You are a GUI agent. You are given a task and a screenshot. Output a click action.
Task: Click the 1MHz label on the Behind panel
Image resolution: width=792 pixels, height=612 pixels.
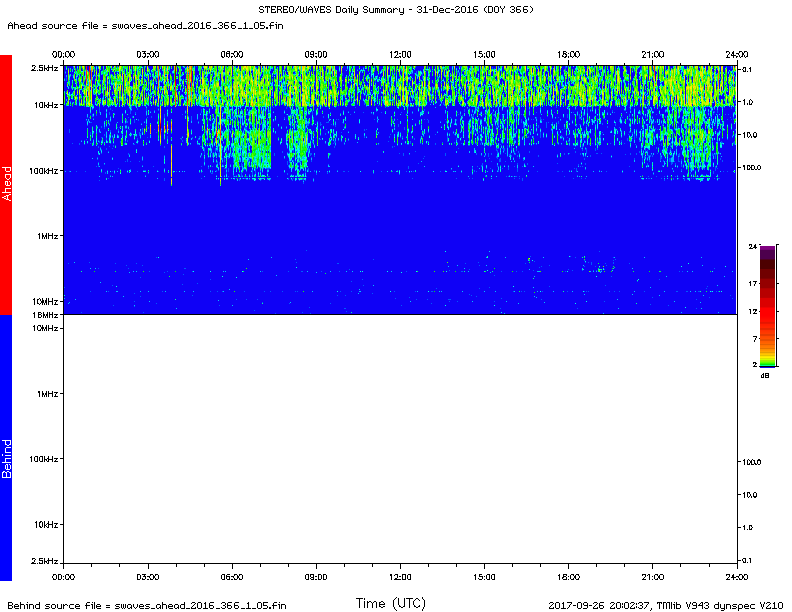pyautogui.click(x=47, y=394)
